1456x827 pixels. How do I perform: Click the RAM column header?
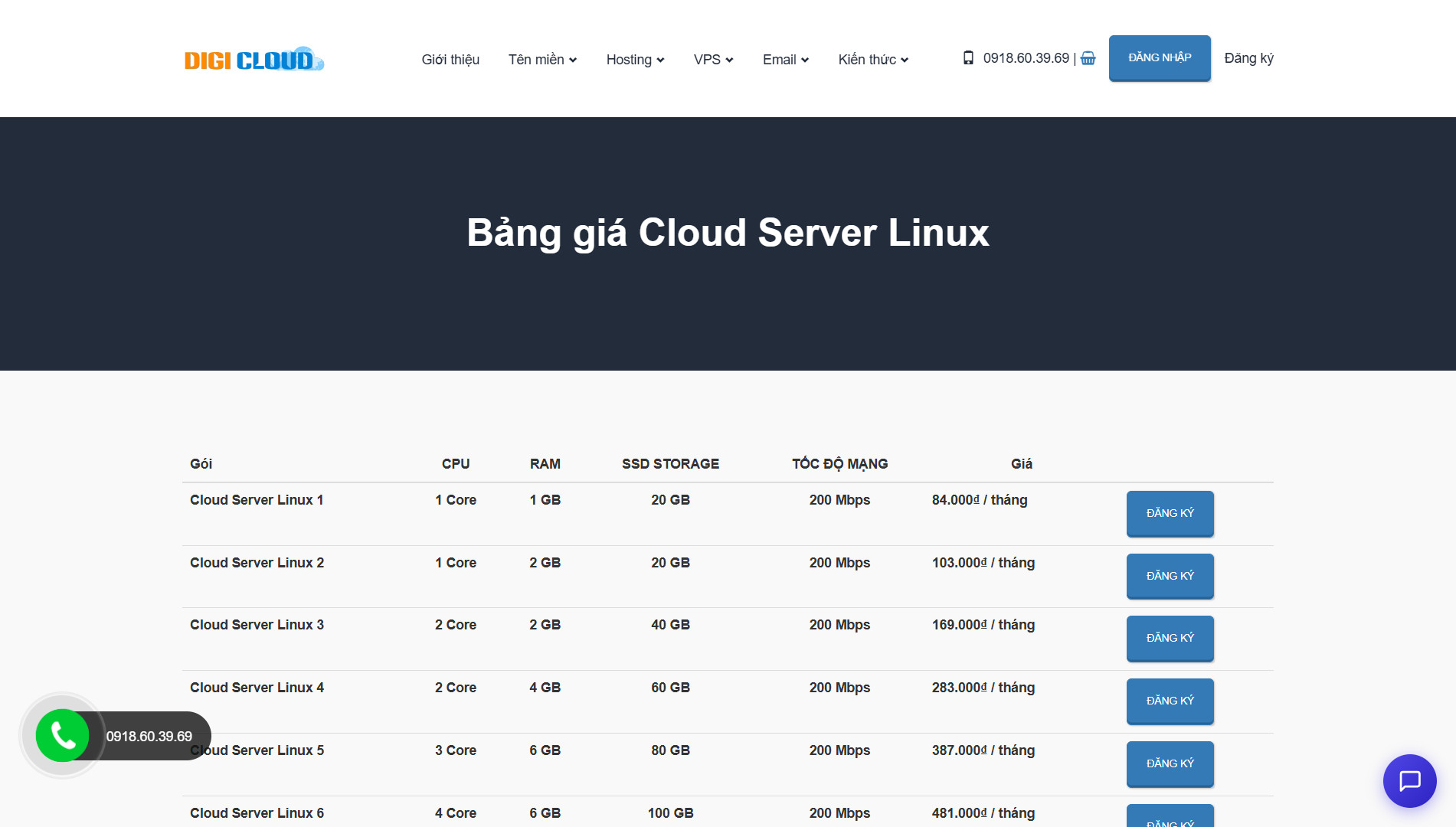coord(545,464)
